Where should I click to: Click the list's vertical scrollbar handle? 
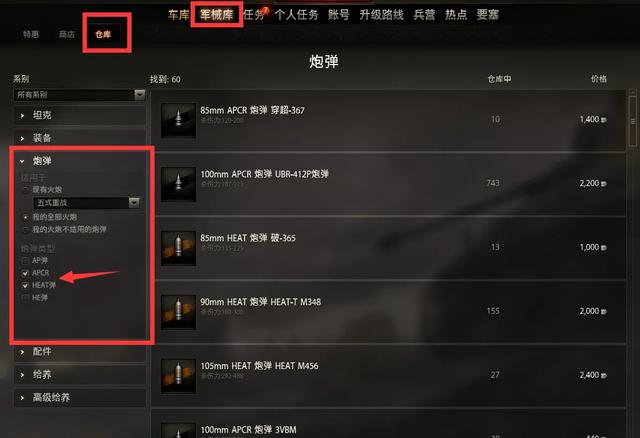[633, 121]
